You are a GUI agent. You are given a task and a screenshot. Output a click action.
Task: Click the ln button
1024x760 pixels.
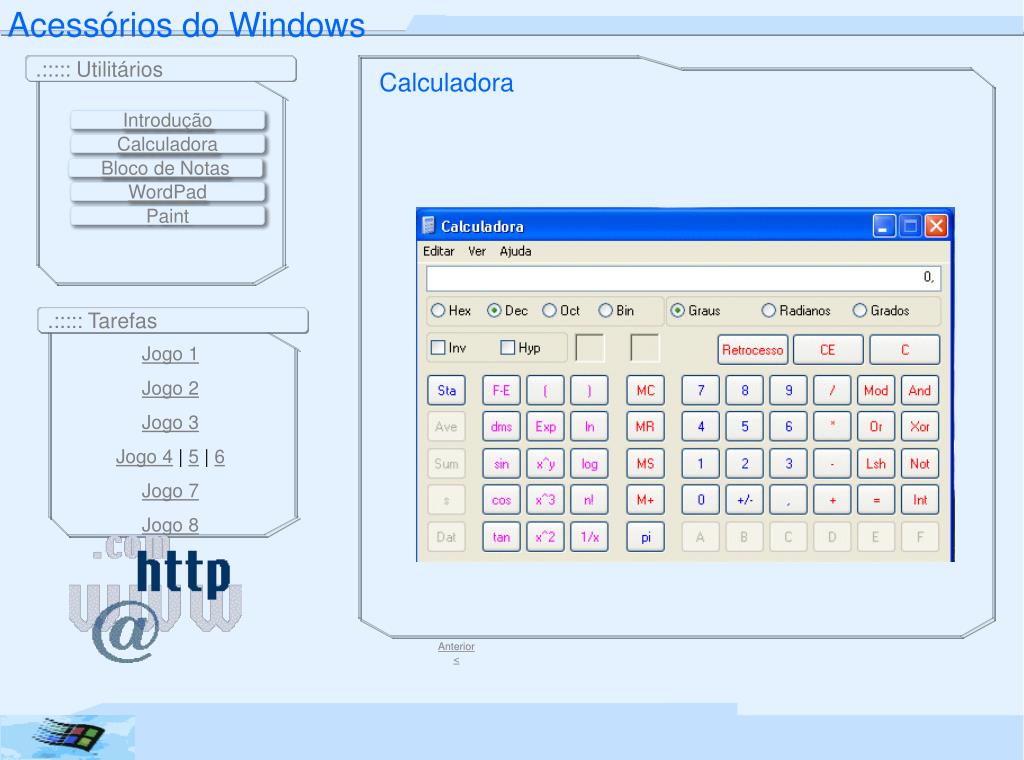tap(589, 427)
